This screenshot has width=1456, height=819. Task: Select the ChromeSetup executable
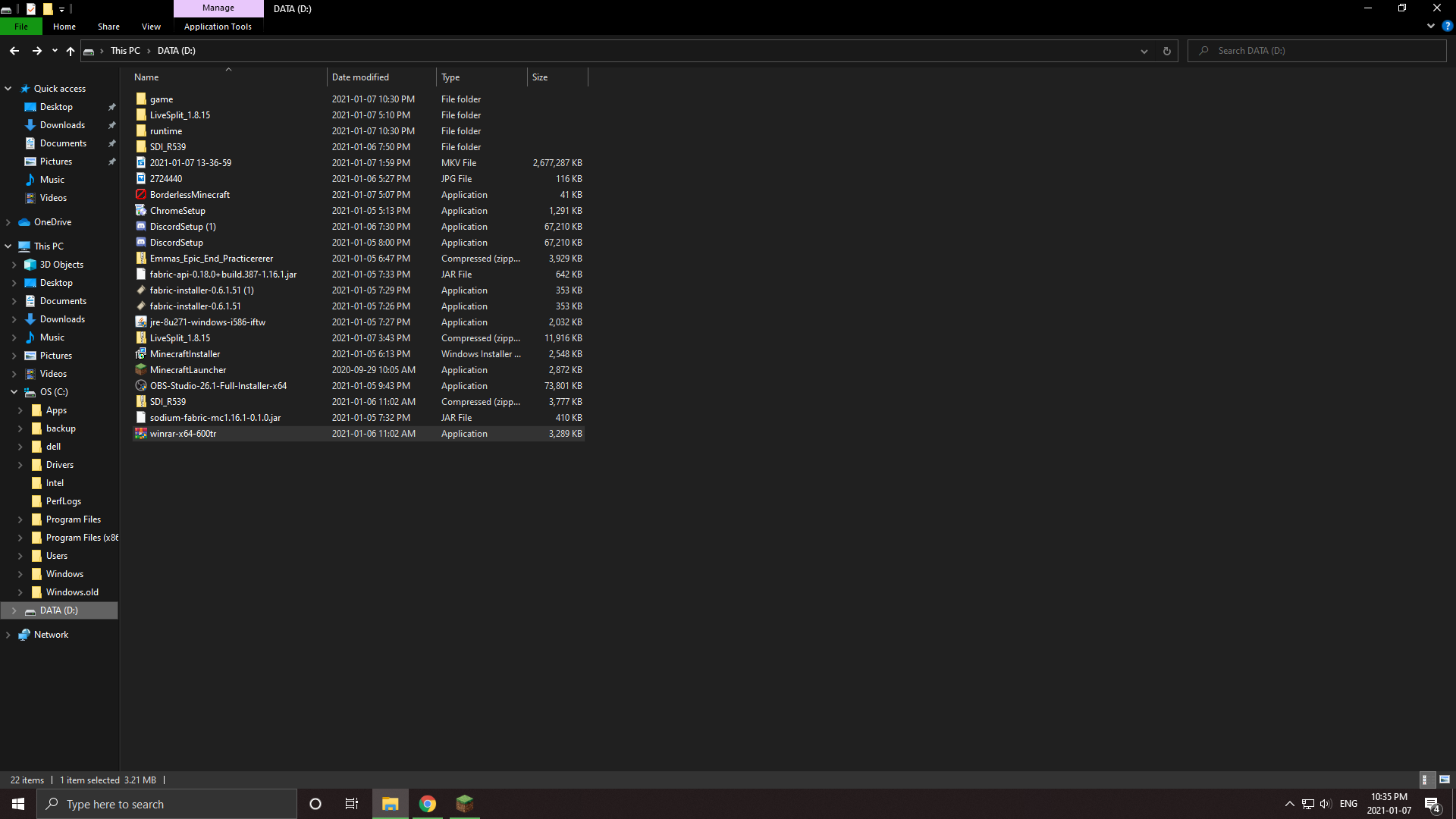click(x=177, y=210)
